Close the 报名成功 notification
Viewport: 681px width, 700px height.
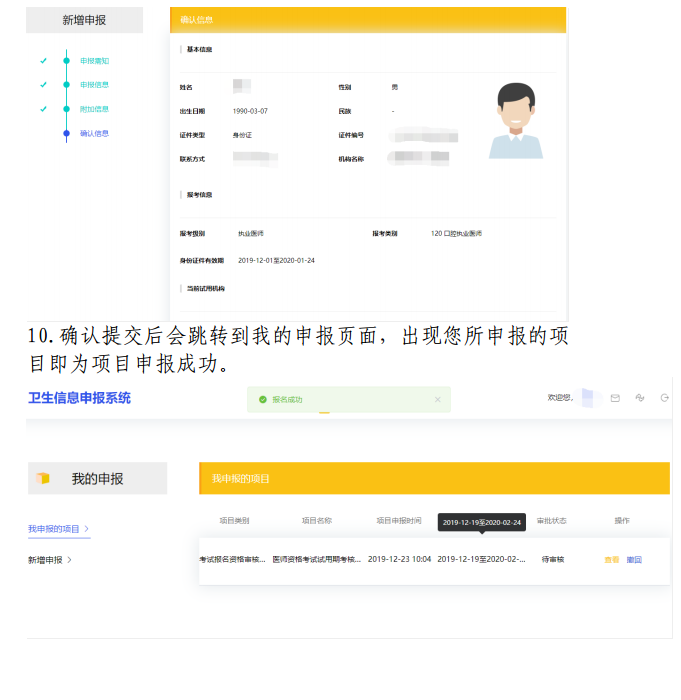437,400
